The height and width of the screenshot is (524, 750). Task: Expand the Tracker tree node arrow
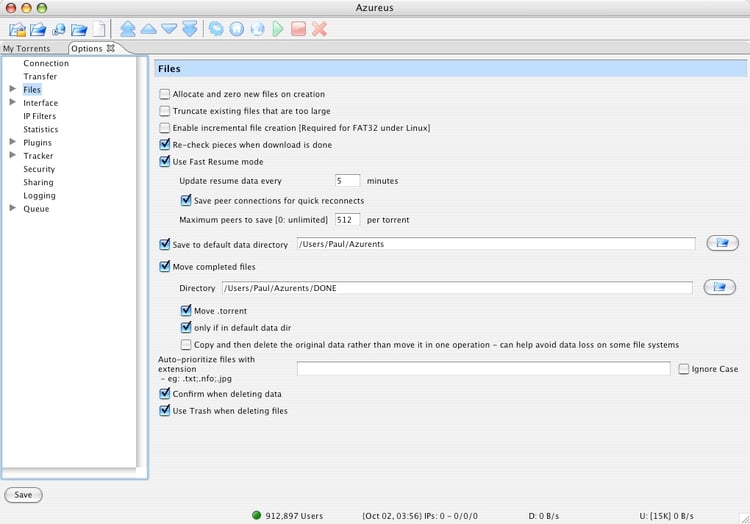click(x=13, y=155)
